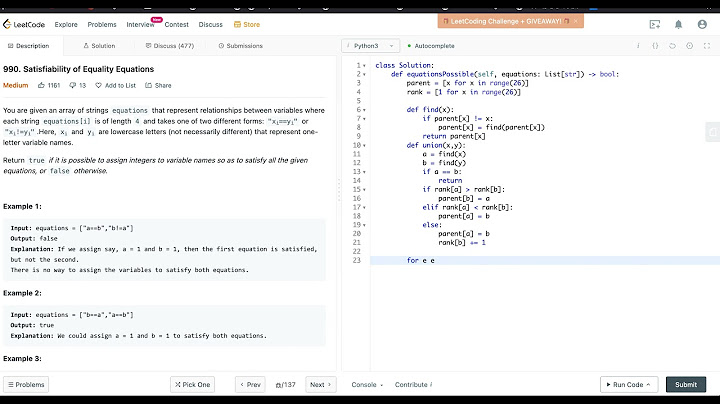Open the Discuss (477) tab

click(170, 46)
